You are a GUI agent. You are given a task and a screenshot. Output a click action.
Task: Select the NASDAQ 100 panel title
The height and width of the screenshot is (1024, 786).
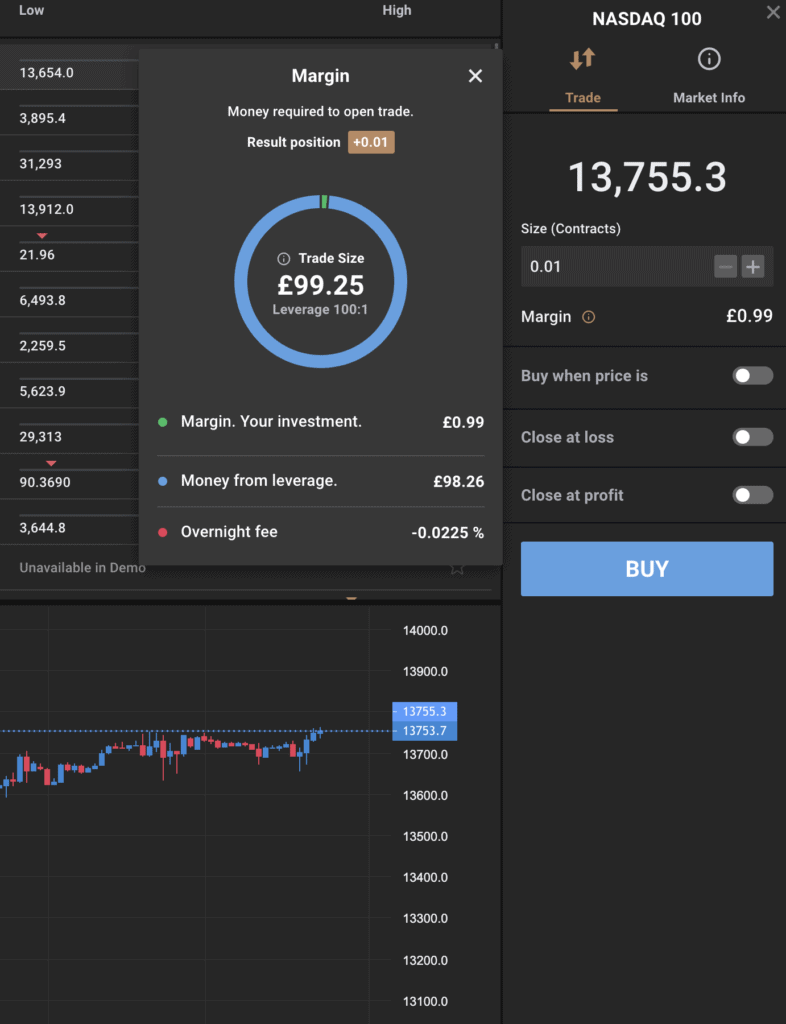647,19
